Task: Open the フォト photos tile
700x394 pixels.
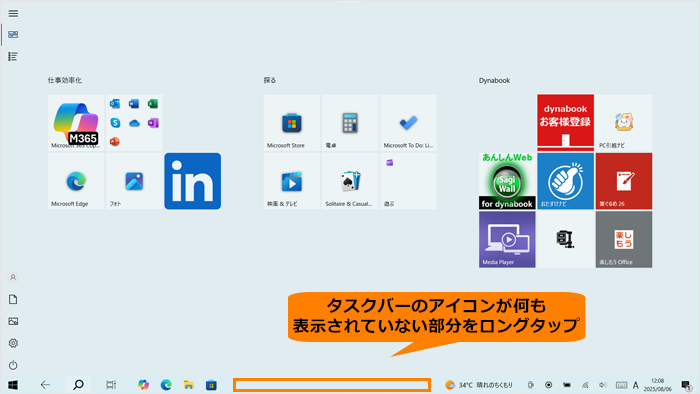Action: [x=134, y=181]
